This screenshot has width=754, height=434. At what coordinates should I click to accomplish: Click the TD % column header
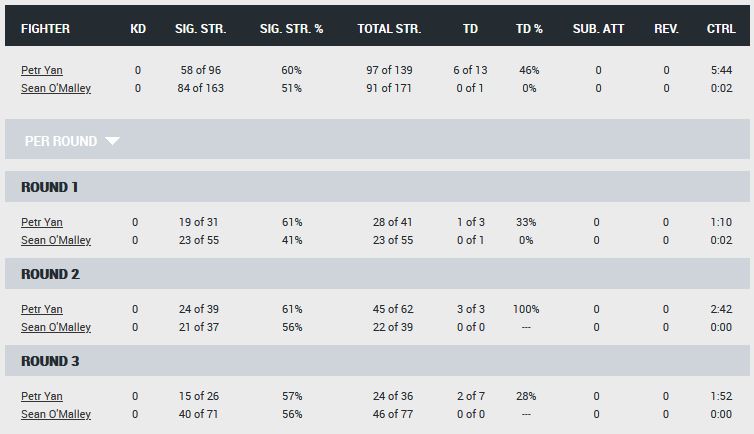529,29
